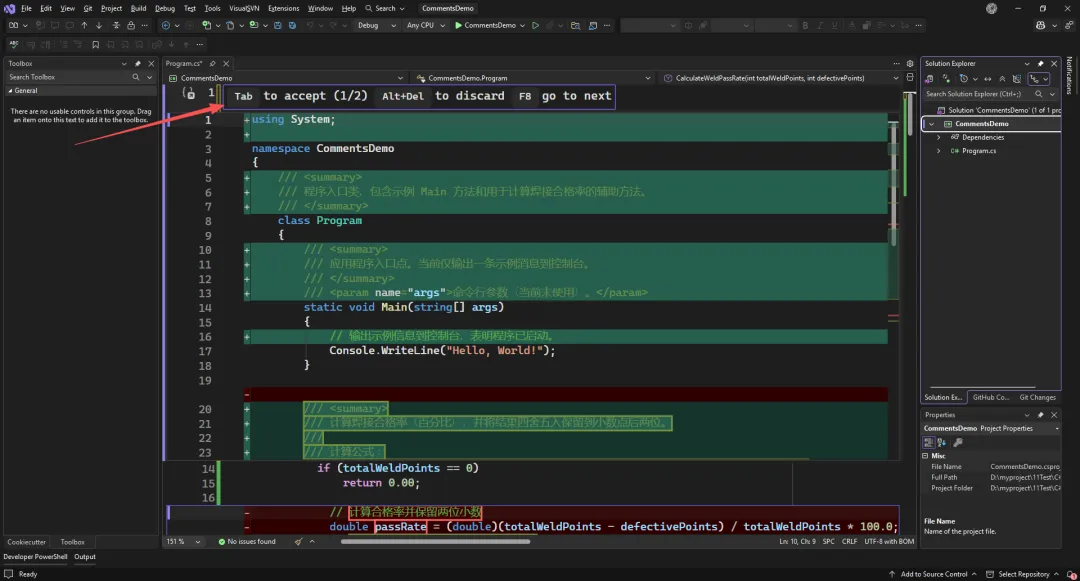Click the broom code cleanup icon in editor footer
1080x581 pixels.
coord(298,542)
